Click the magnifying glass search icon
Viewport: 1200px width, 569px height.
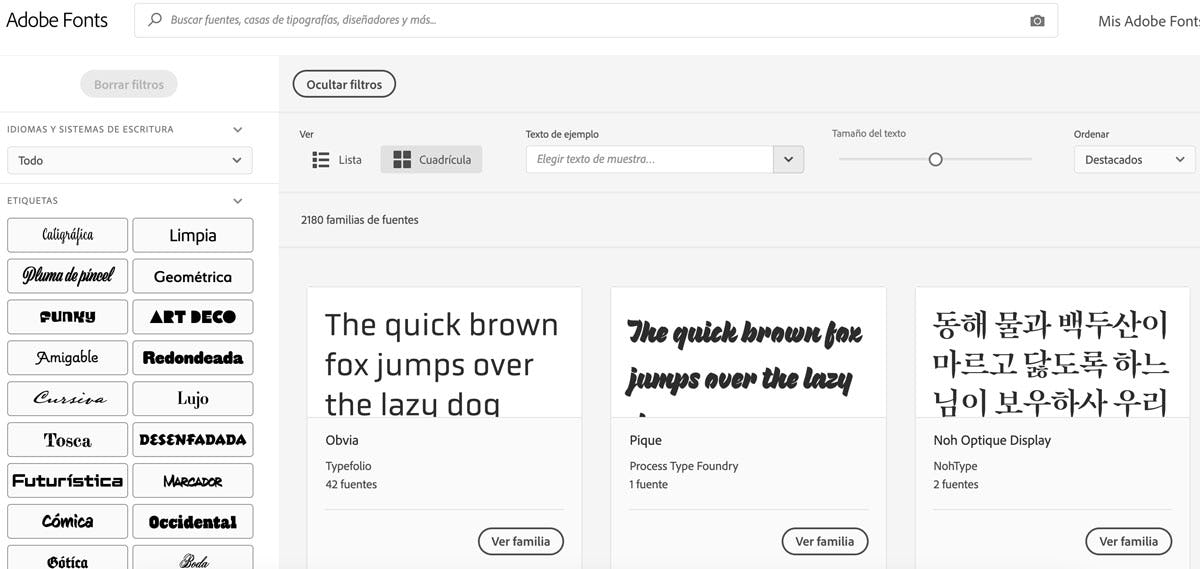coord(155,20)
